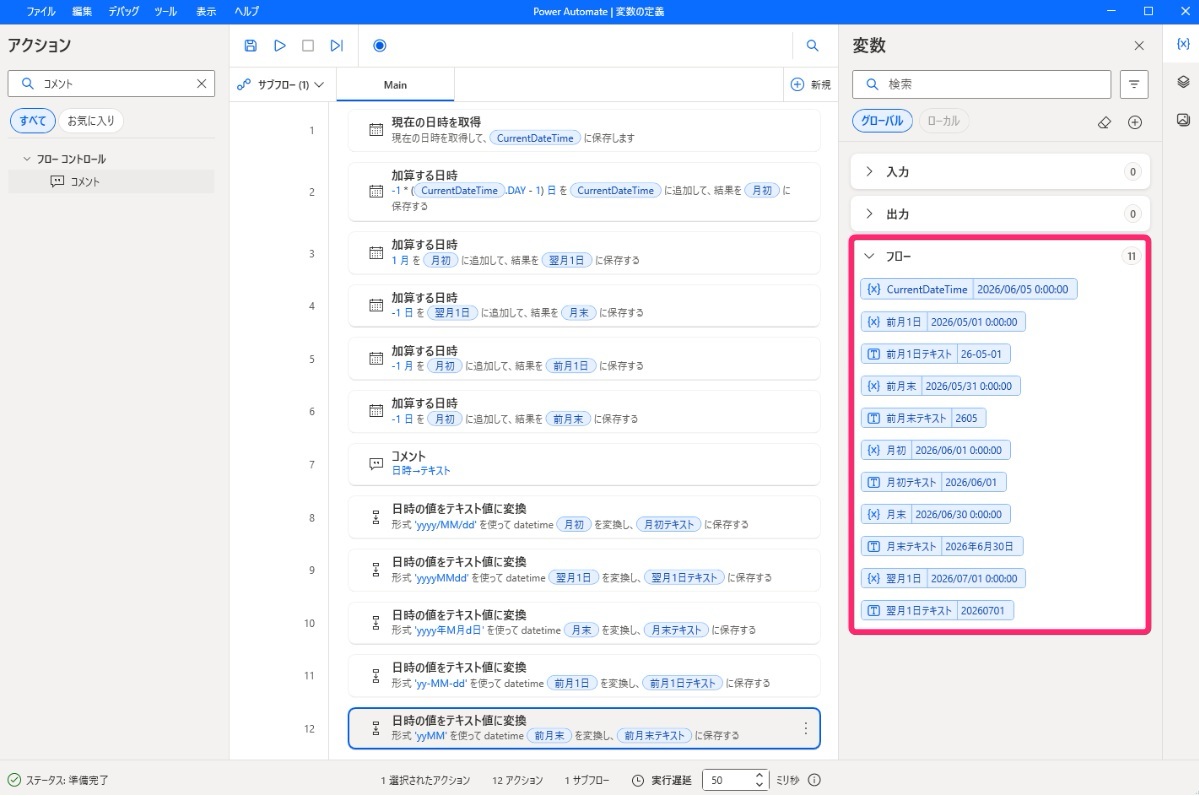Screen dimensions: 1199x796
Task: Collapse the フロー コントロール group
Action: tap(27, 159)
